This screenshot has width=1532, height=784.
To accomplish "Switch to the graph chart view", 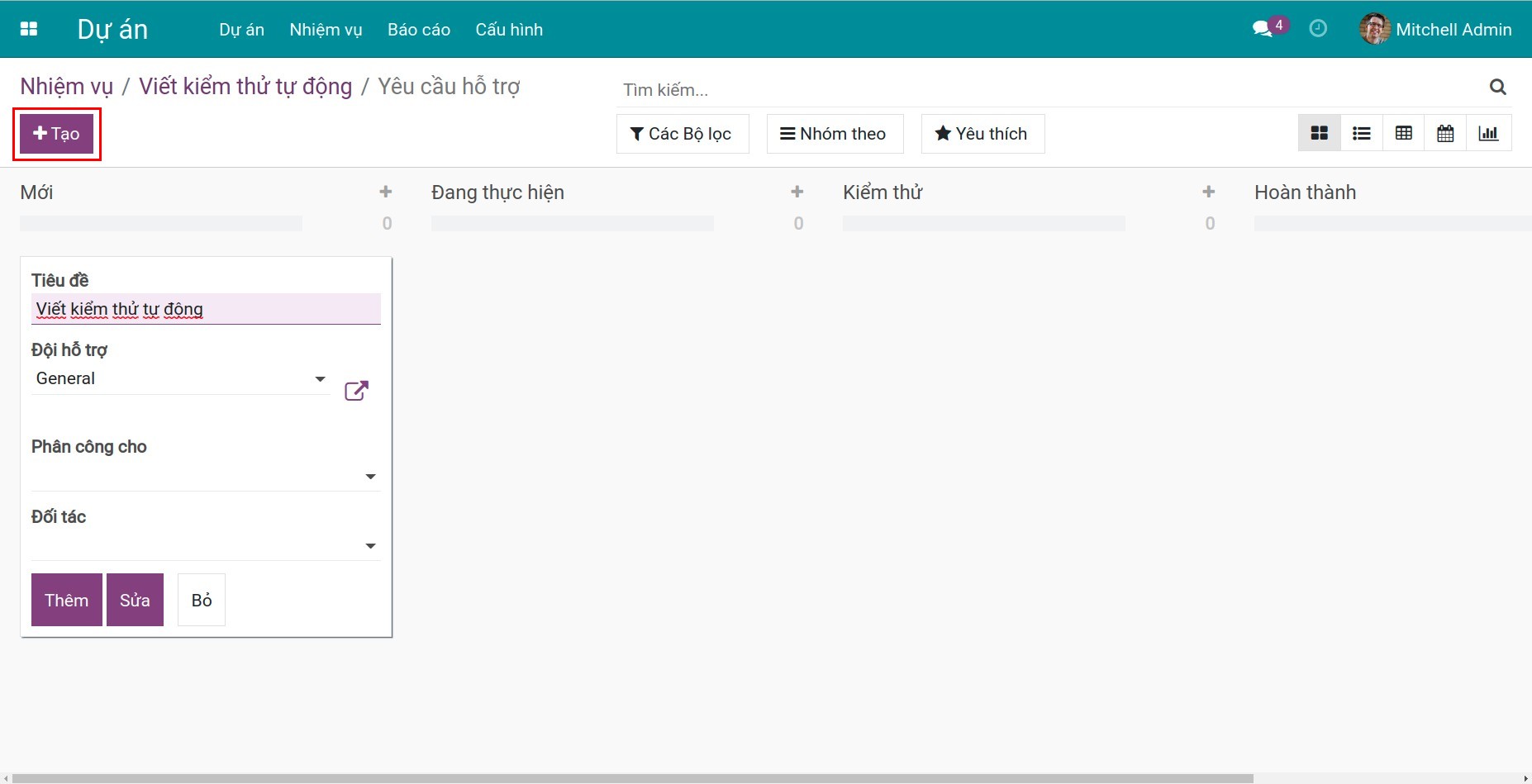I will 1488,134.
